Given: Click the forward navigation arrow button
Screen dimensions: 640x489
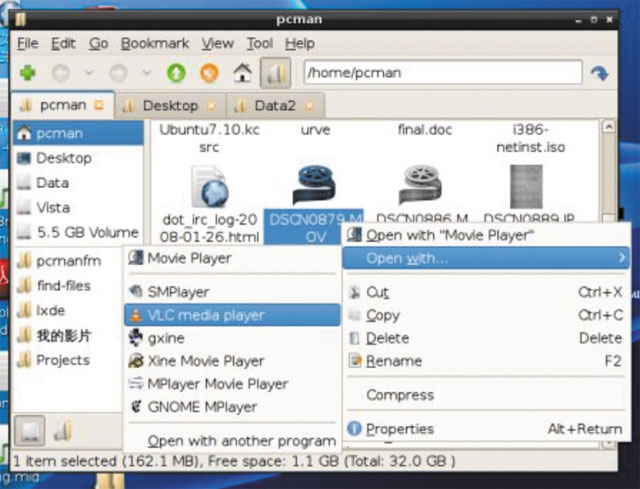Looking at the screenshot, I should point(118,73).
